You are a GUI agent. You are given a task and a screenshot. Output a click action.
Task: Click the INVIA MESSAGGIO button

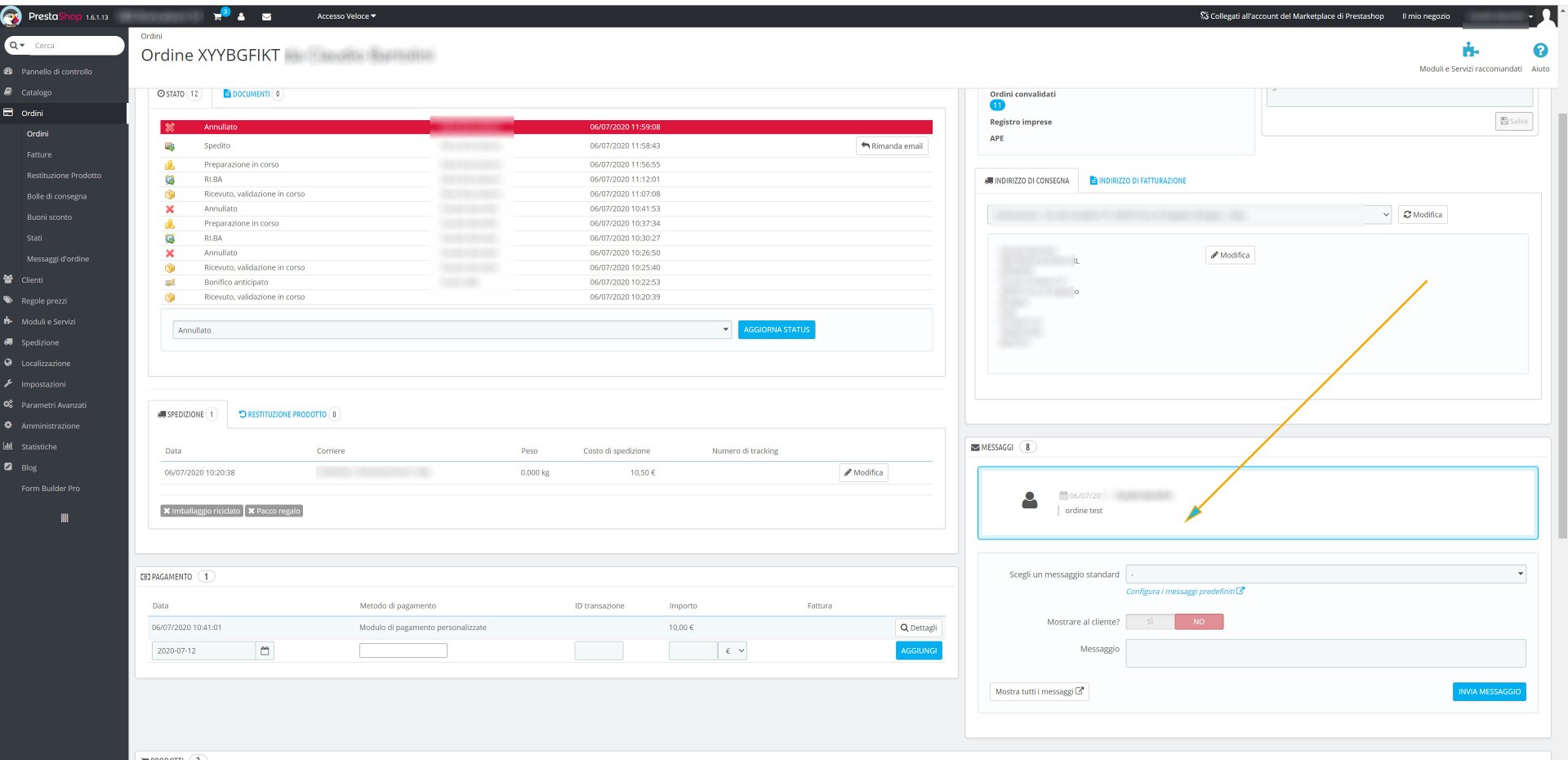(x=1490, y=691)
